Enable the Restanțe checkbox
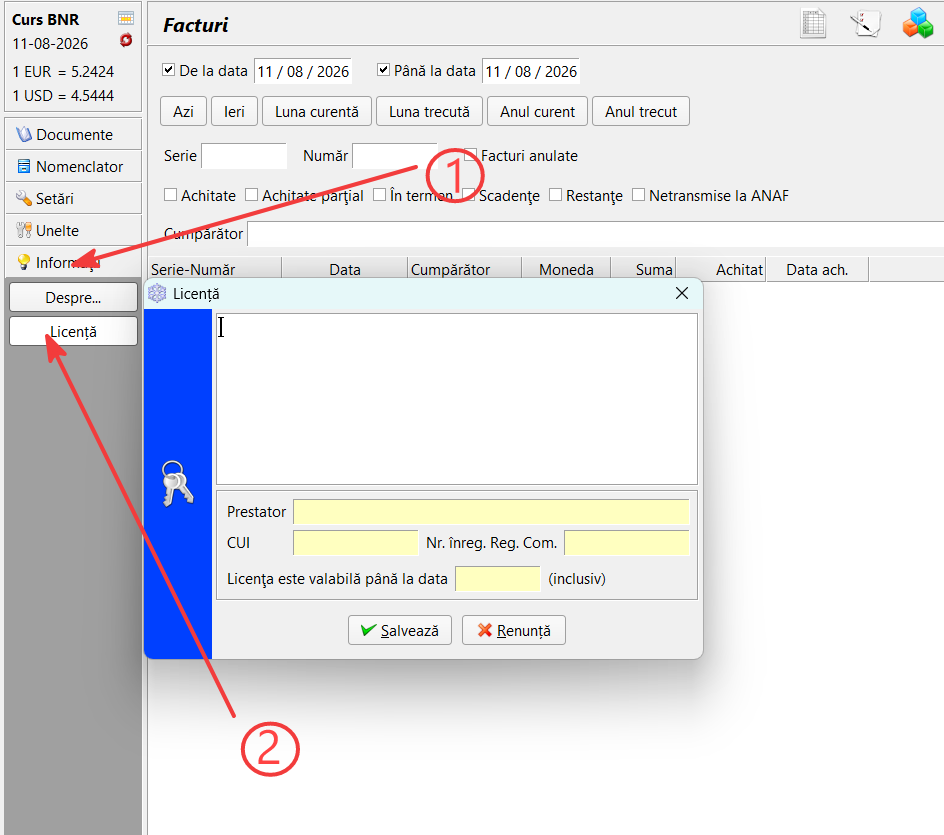Viewport: 944px width, 835px height. coord(555,194)
